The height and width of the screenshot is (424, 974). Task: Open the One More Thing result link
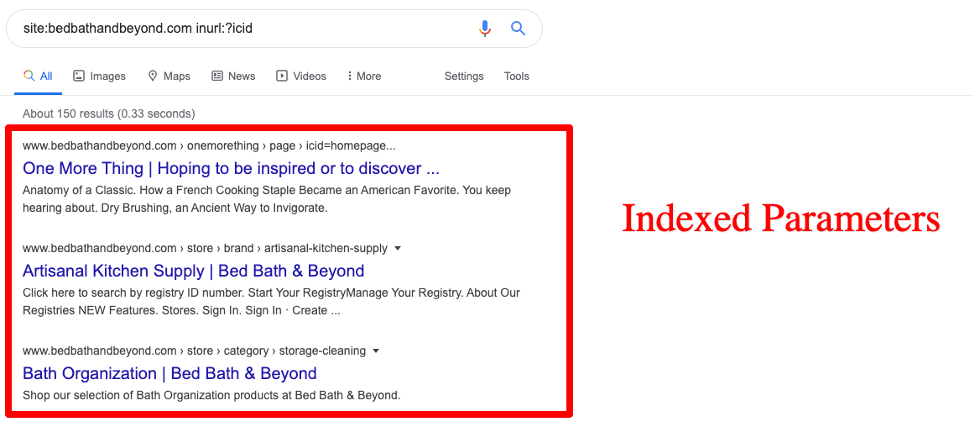(231, 168)
